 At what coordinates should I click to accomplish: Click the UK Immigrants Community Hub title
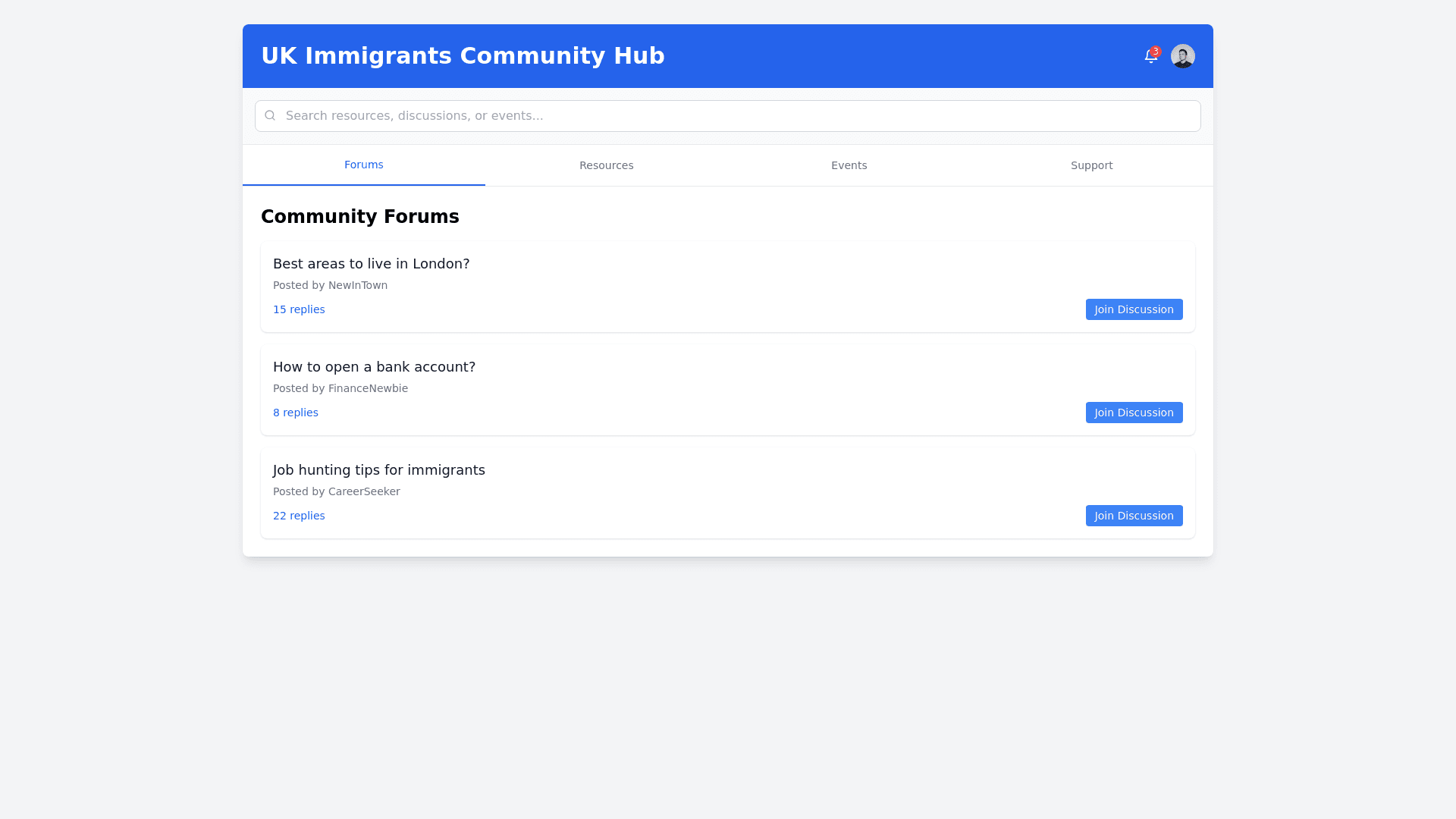click(x=463, y=56)
